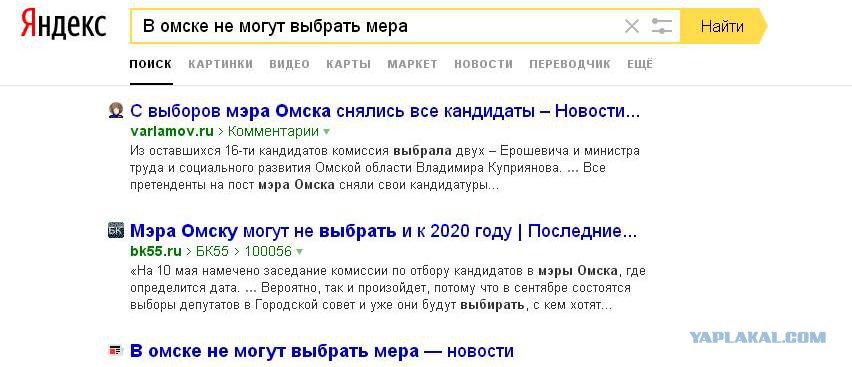Open the bk55.ru domain link
The image size is (852, 367).
click(156, 251)
